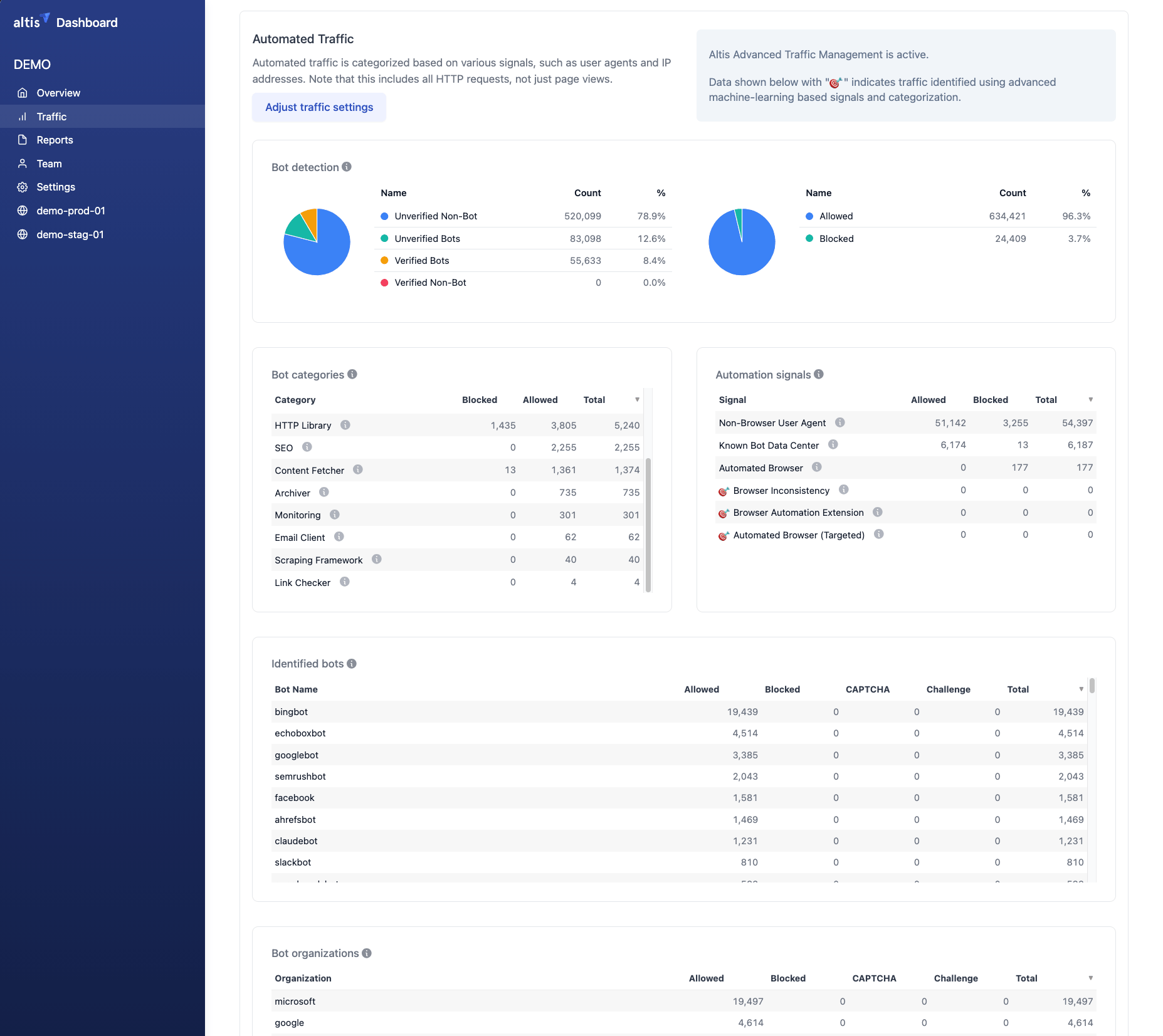
Task: Click the SEO category info icon
Action: [307, 447]
